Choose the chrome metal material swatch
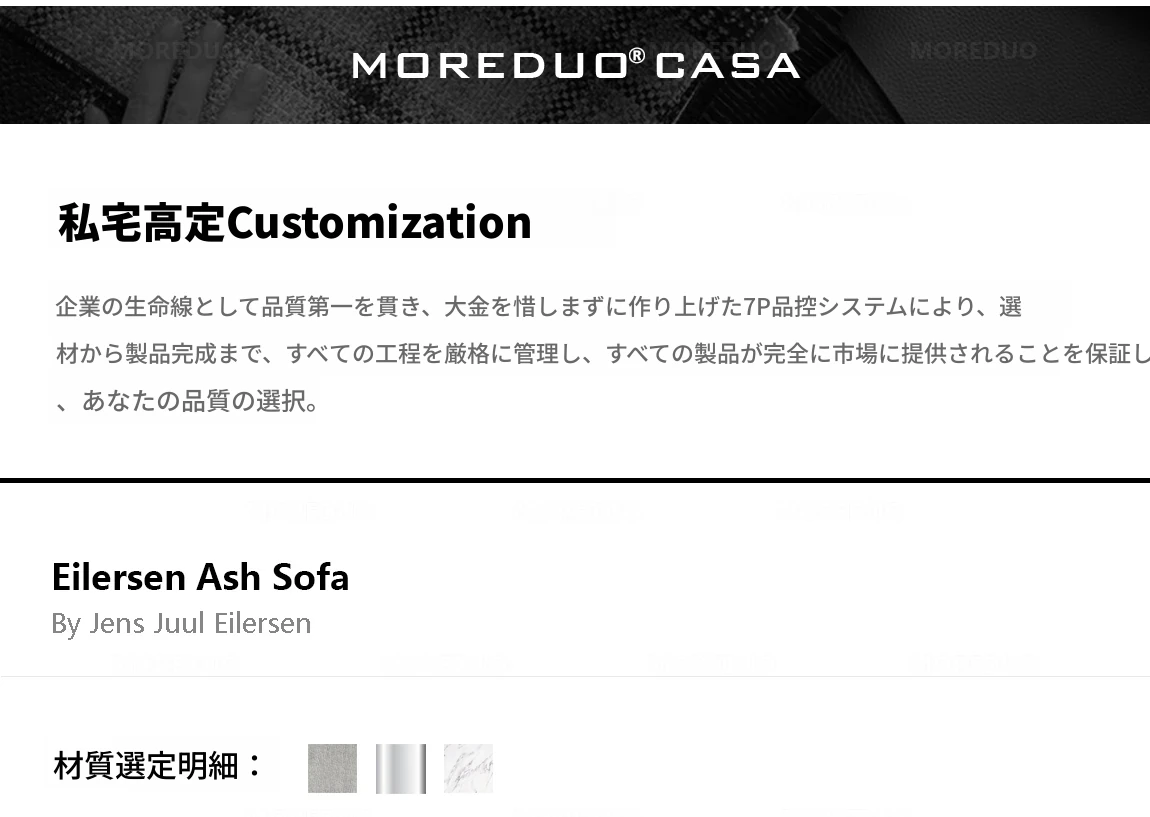Image resolution: width=1150 pixels, height=817 pixels. pyautogui.click(x=401, y=768)
